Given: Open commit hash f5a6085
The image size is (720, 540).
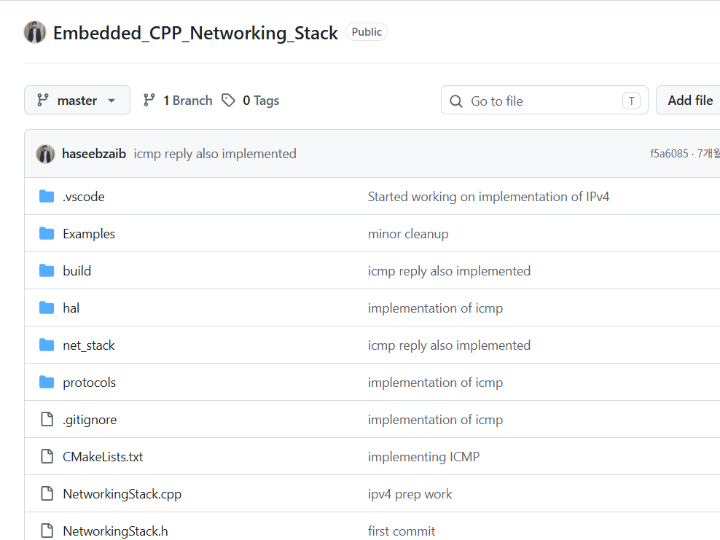Looking at the screenshot, I should coord(669,153).
